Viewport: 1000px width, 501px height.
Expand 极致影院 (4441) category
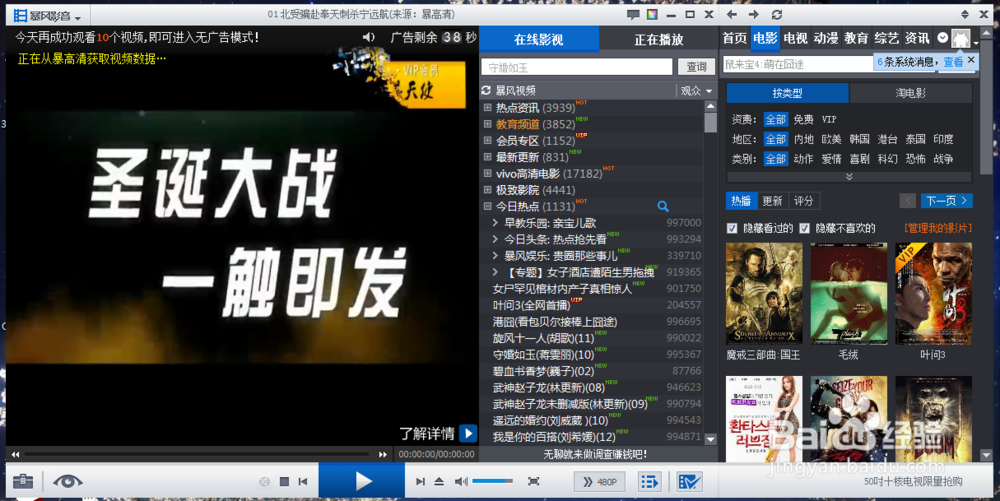point(488,190)
